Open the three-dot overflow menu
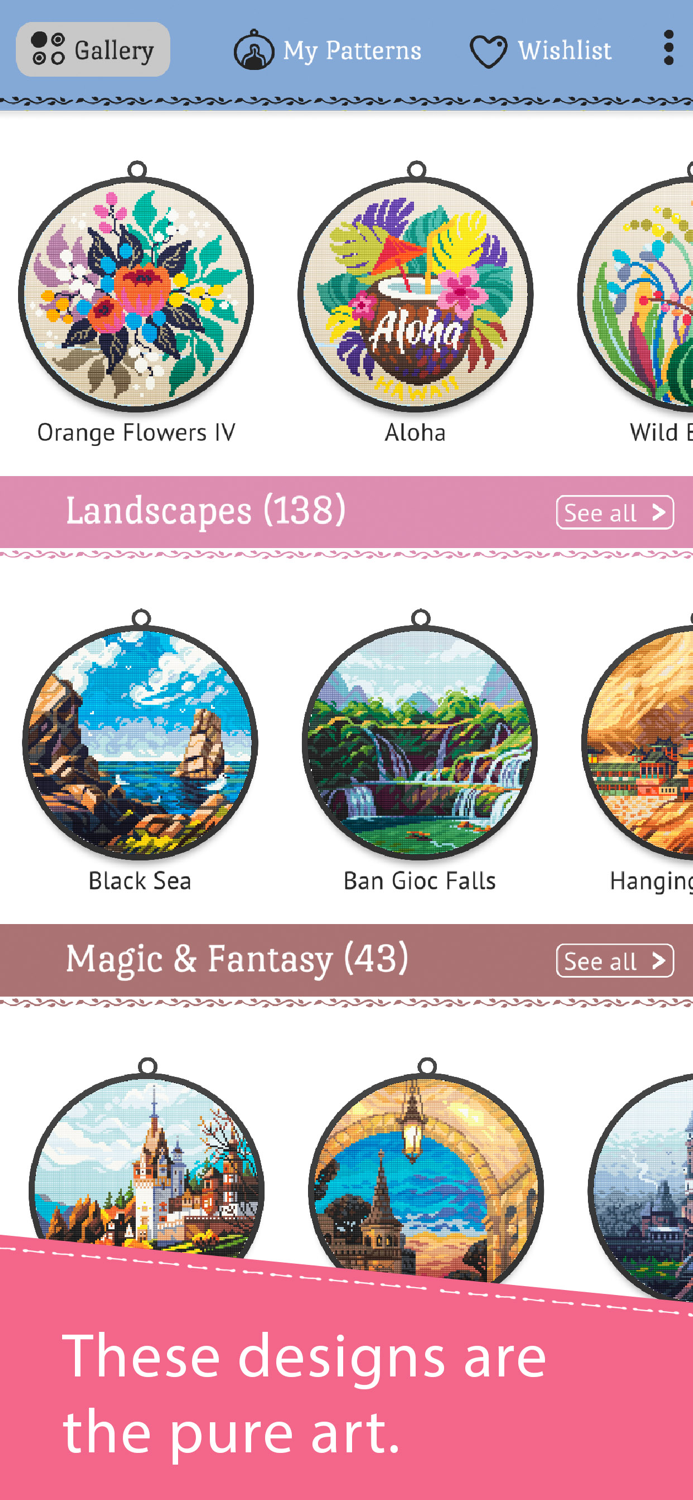This screenshot has width=693, height=1500. [668, 48]
